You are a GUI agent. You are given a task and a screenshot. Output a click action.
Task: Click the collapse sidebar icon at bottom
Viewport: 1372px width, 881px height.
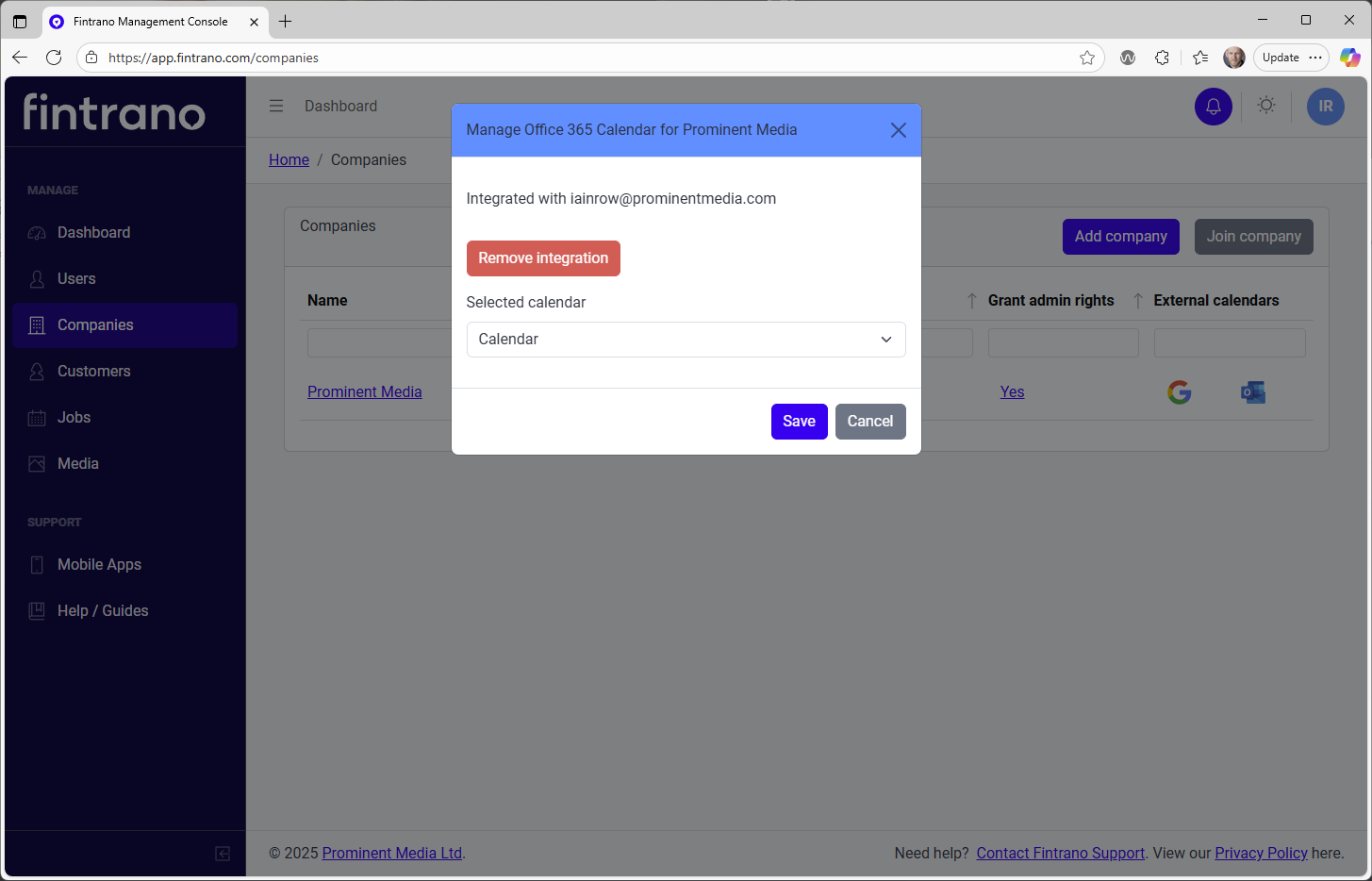(x=223, y=854)
